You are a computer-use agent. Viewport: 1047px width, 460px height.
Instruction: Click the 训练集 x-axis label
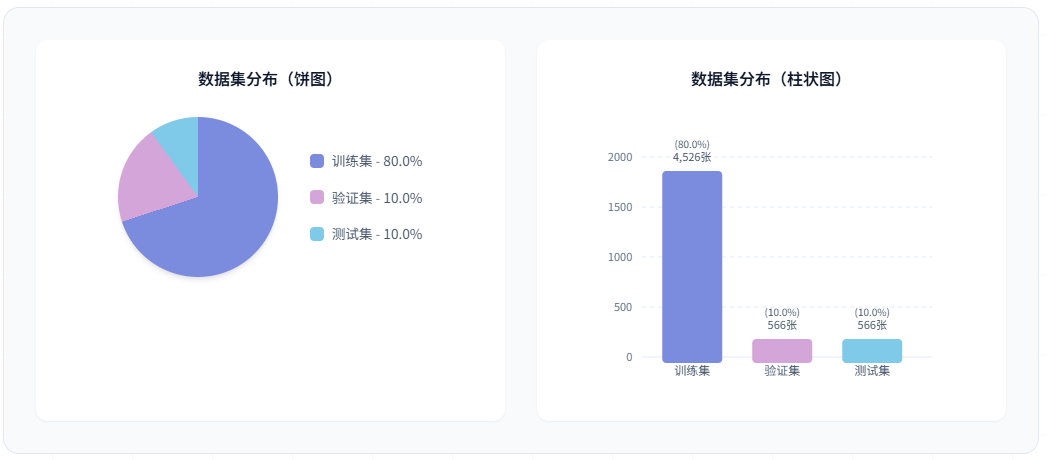(x=692, y=371)
